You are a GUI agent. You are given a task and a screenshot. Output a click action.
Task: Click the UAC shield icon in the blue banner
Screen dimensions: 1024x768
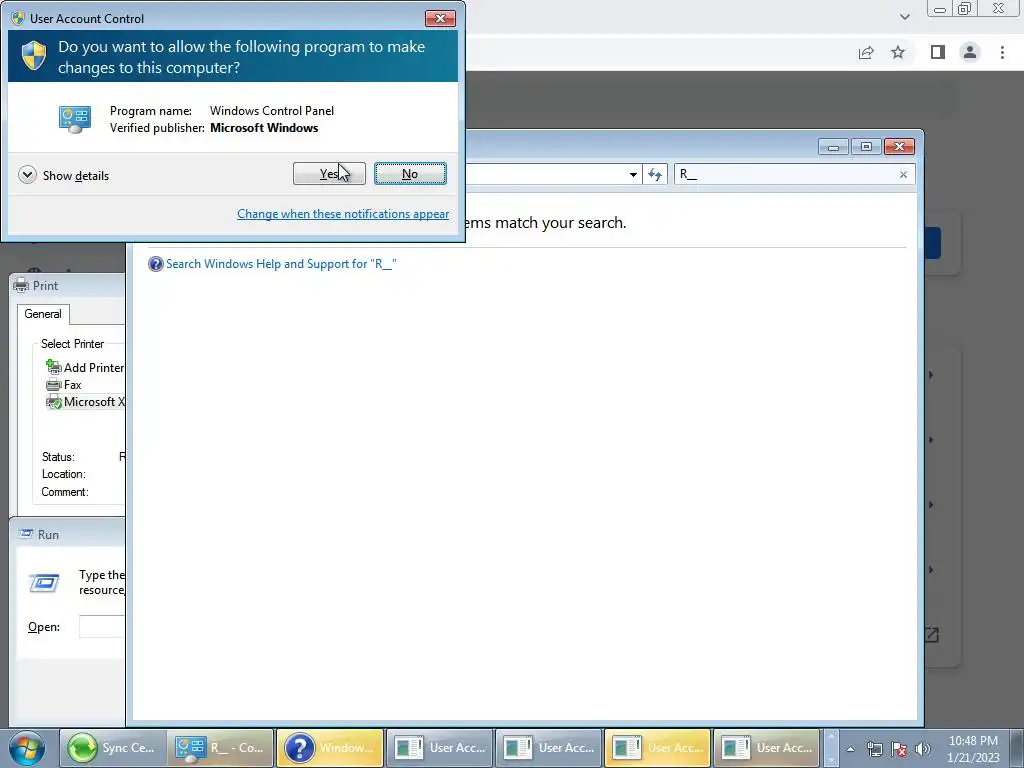(34, 56)
